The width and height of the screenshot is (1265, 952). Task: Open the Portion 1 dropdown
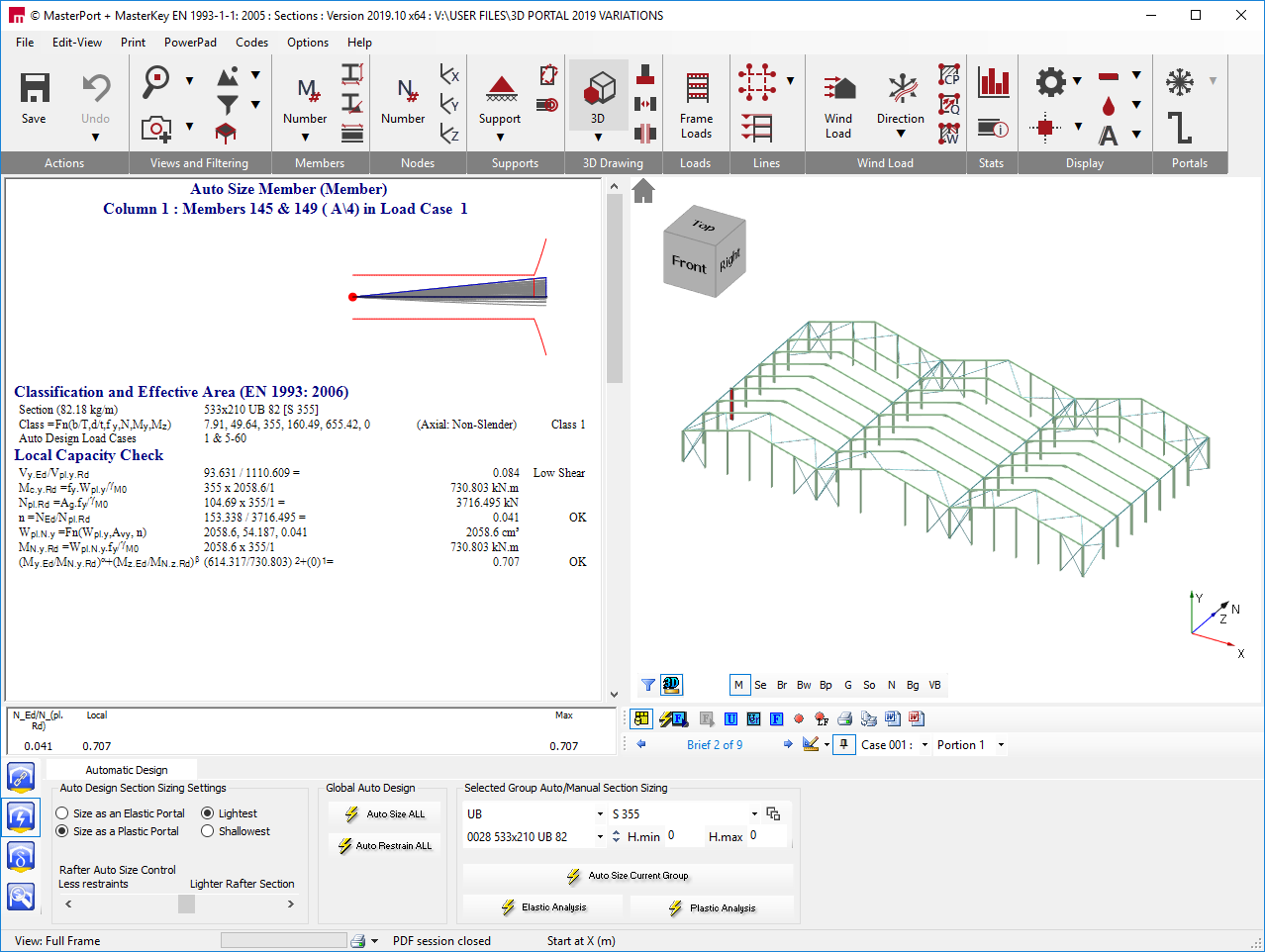[x=1001, y=745]
